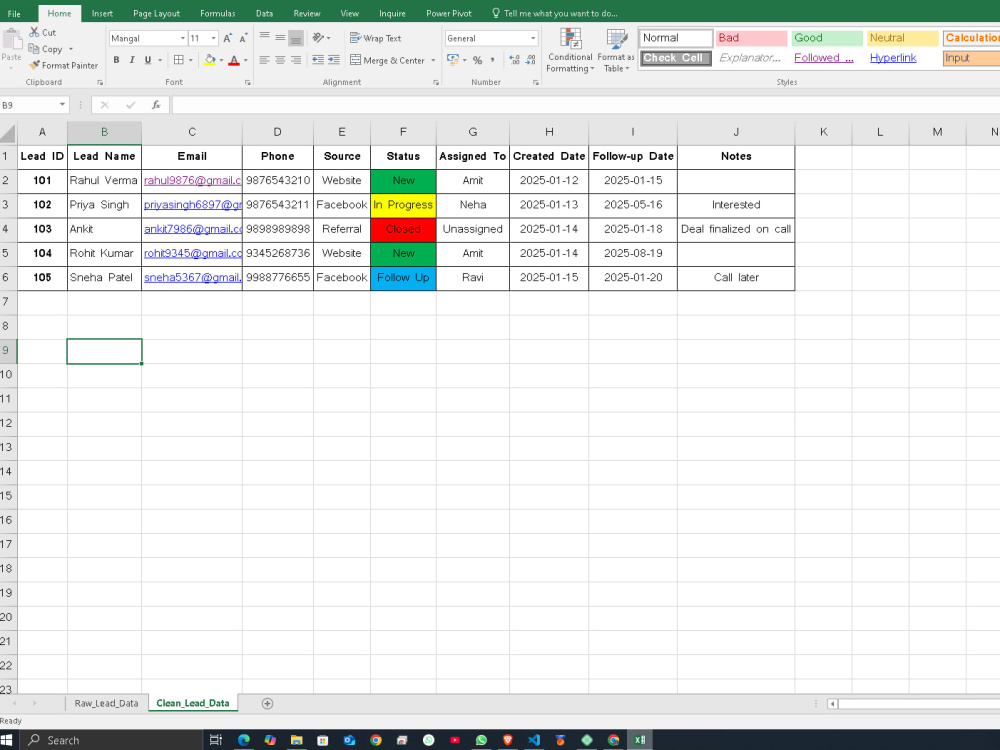The height and width of the screenshot is (750, 1000).
Task: Toggle Underline formatting
Action: tap(148, 60)
